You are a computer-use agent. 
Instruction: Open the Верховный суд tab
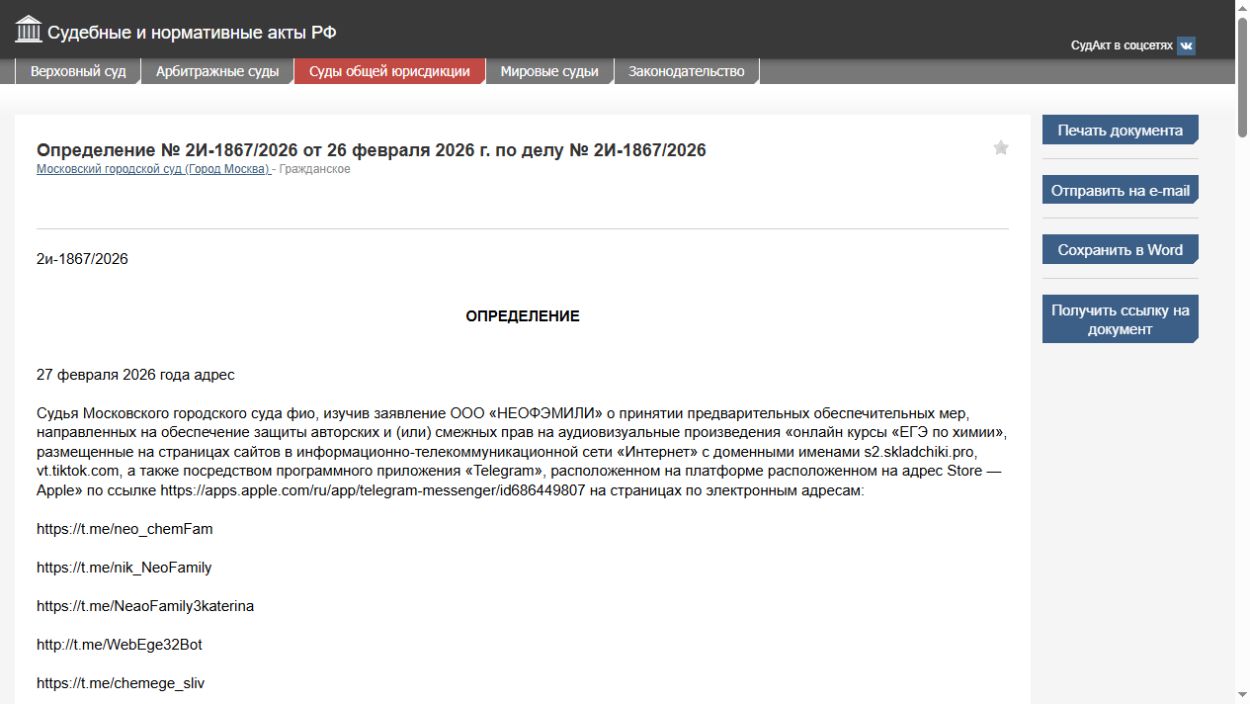click(78, 71)
